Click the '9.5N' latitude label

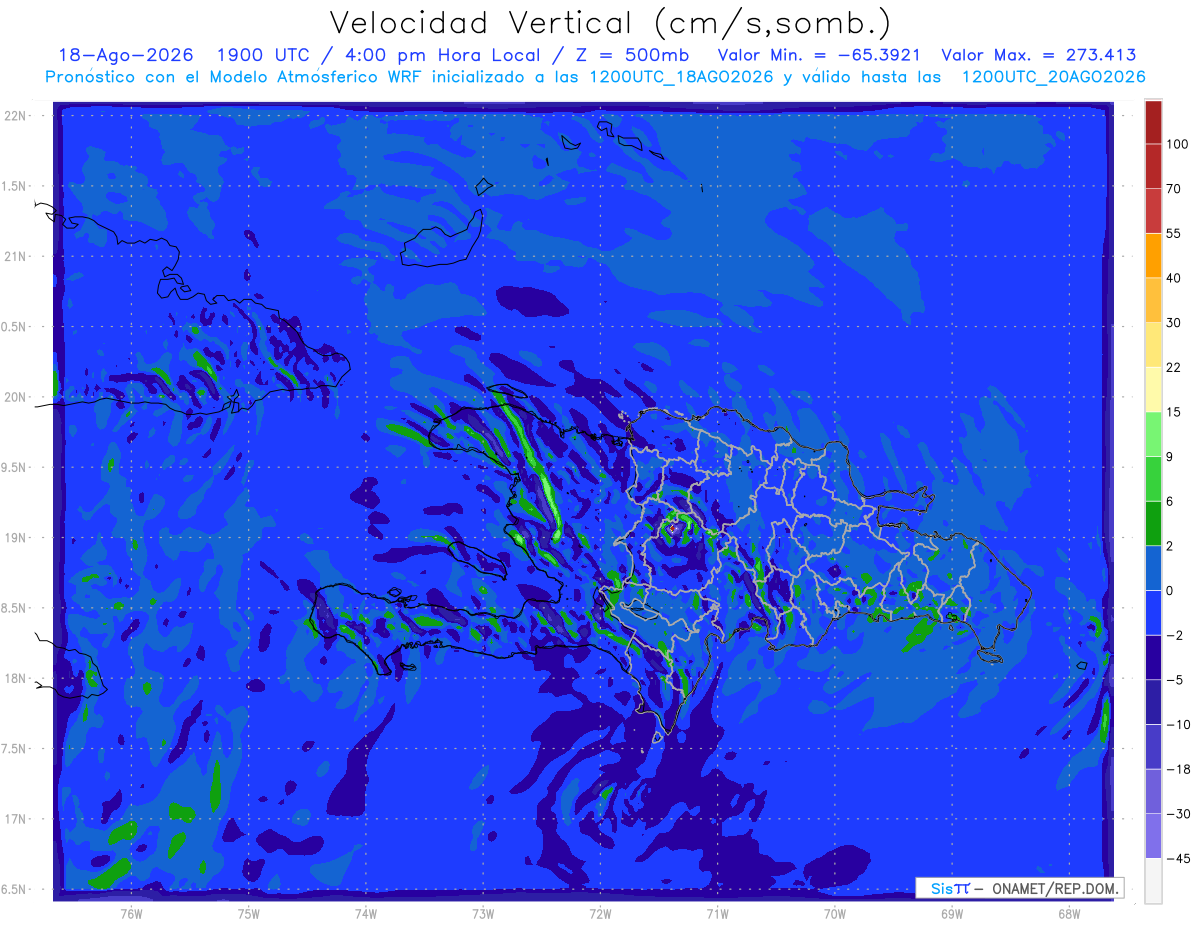(x=16, y=467)
